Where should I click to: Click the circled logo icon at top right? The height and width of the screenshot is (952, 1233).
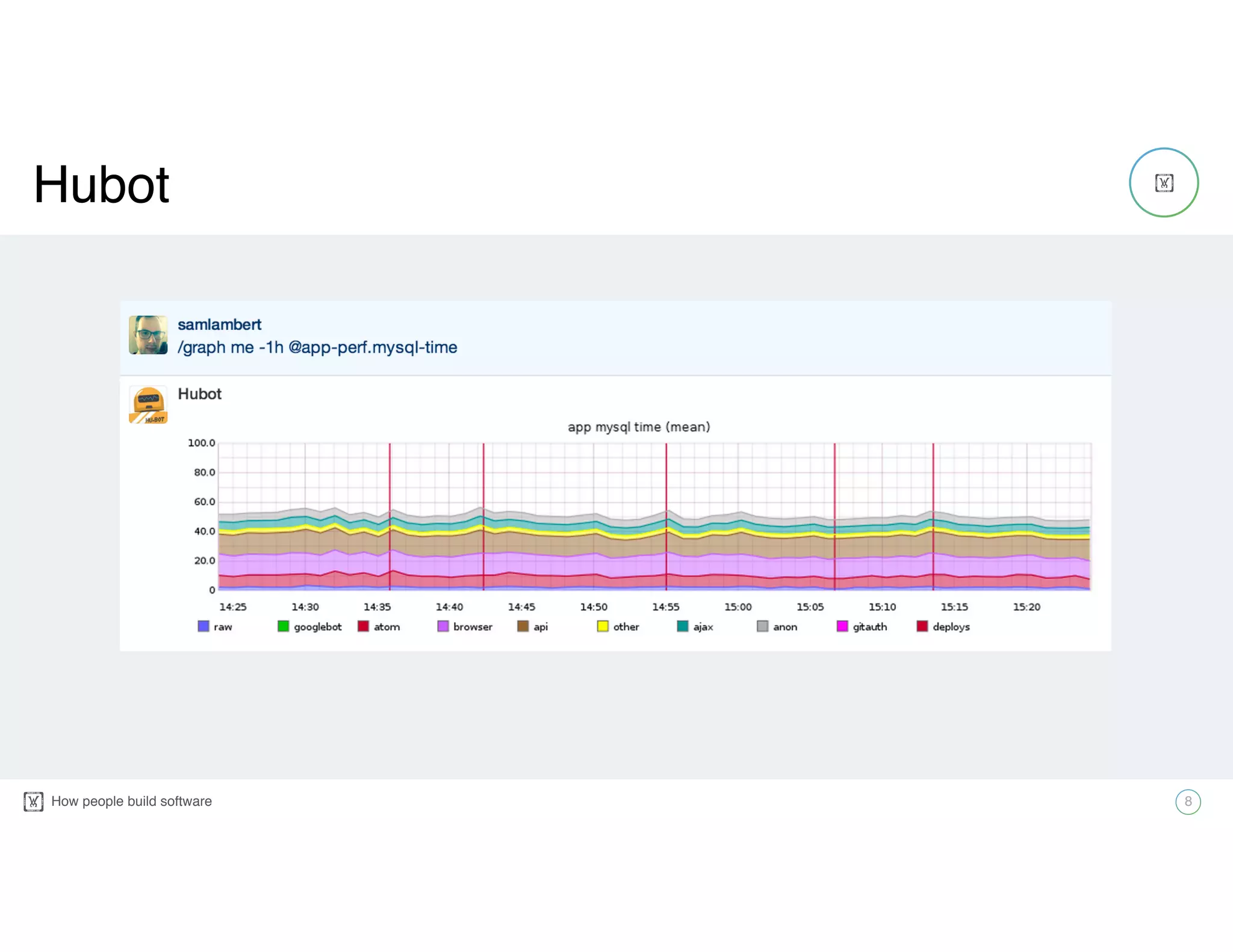[x=1163, y=182]
